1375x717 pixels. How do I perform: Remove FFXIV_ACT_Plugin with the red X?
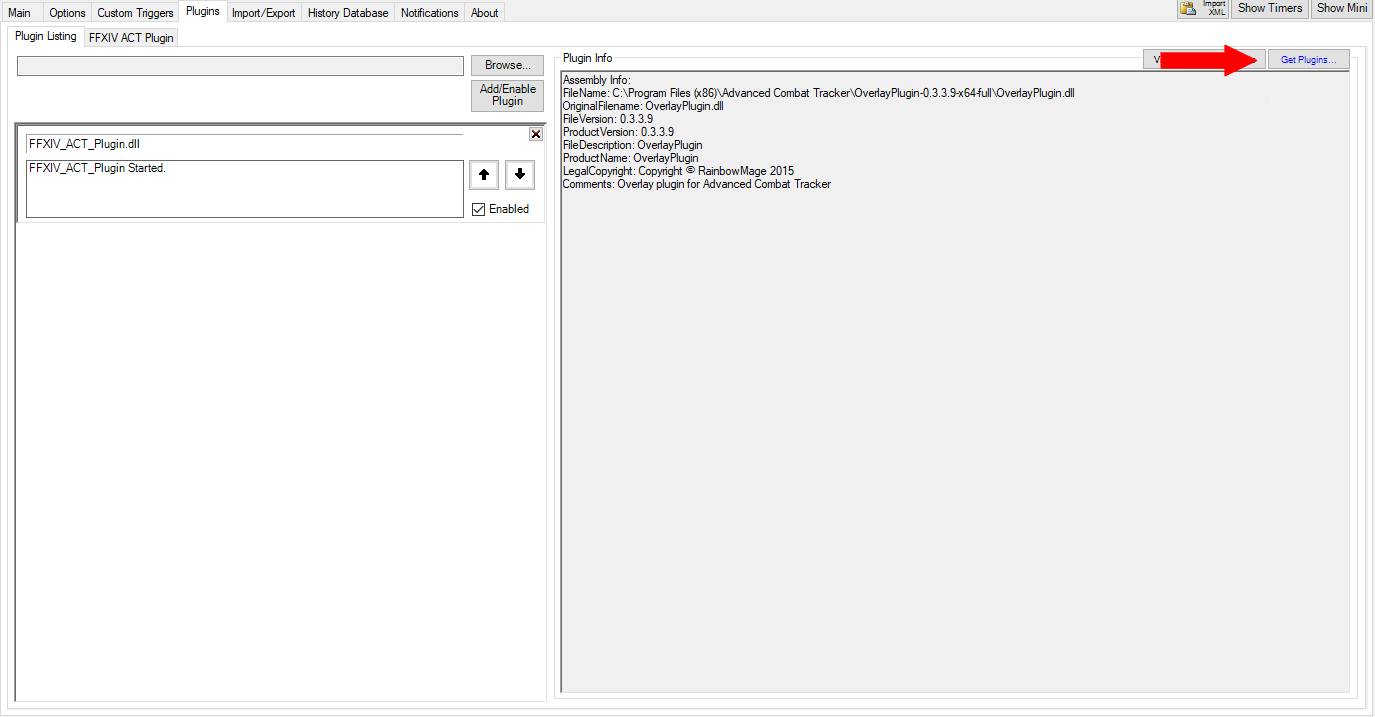pos(536,134)
